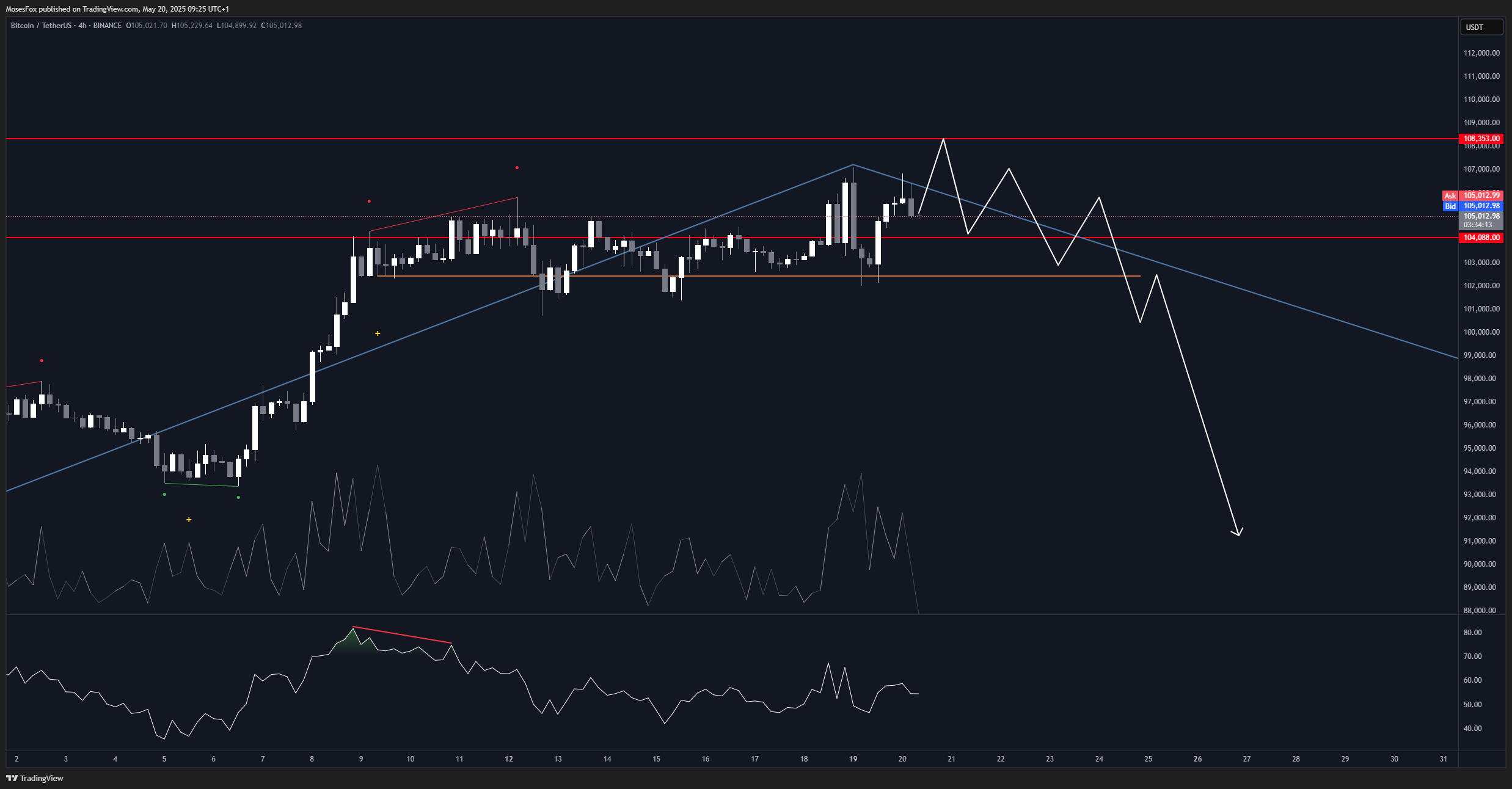Click the green dot under the May 5 low

164,494
